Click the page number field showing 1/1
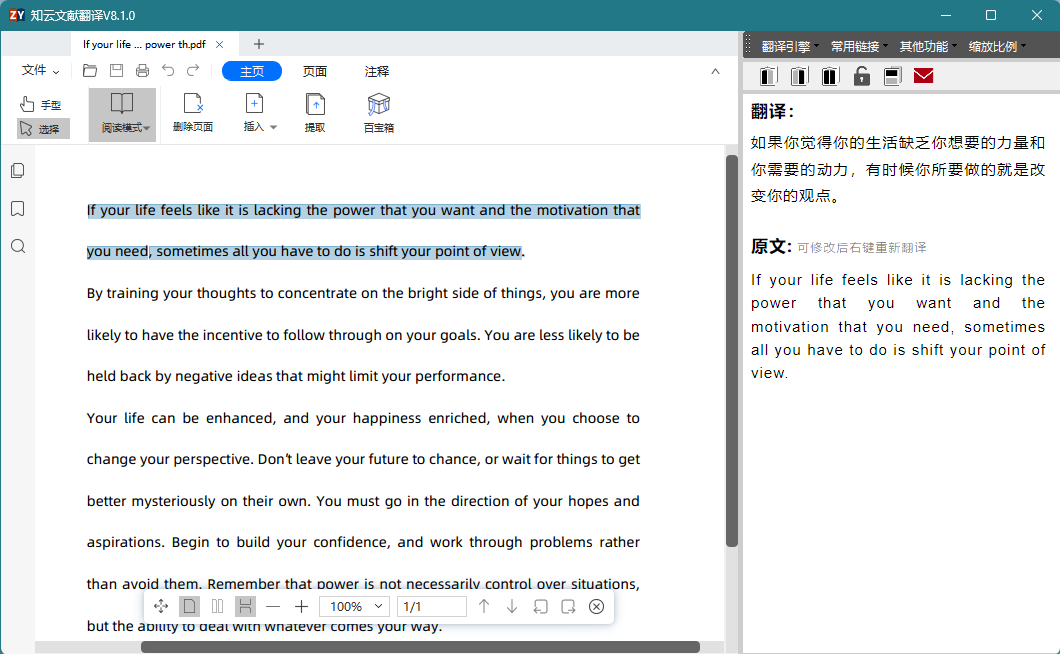The height and width of the screenshot is (654, 1060). click(431, 607)
